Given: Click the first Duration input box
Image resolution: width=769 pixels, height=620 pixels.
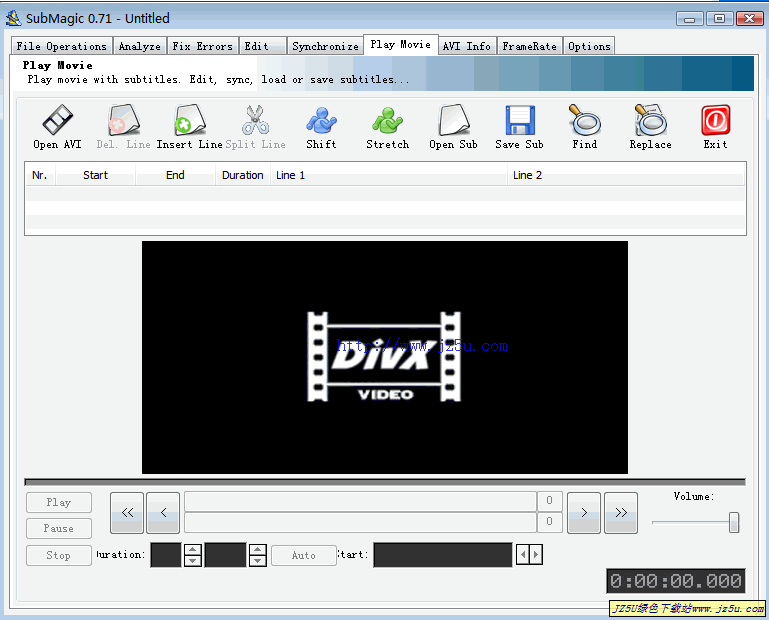Looking at the screenshot, I should (x=166, y=555).
